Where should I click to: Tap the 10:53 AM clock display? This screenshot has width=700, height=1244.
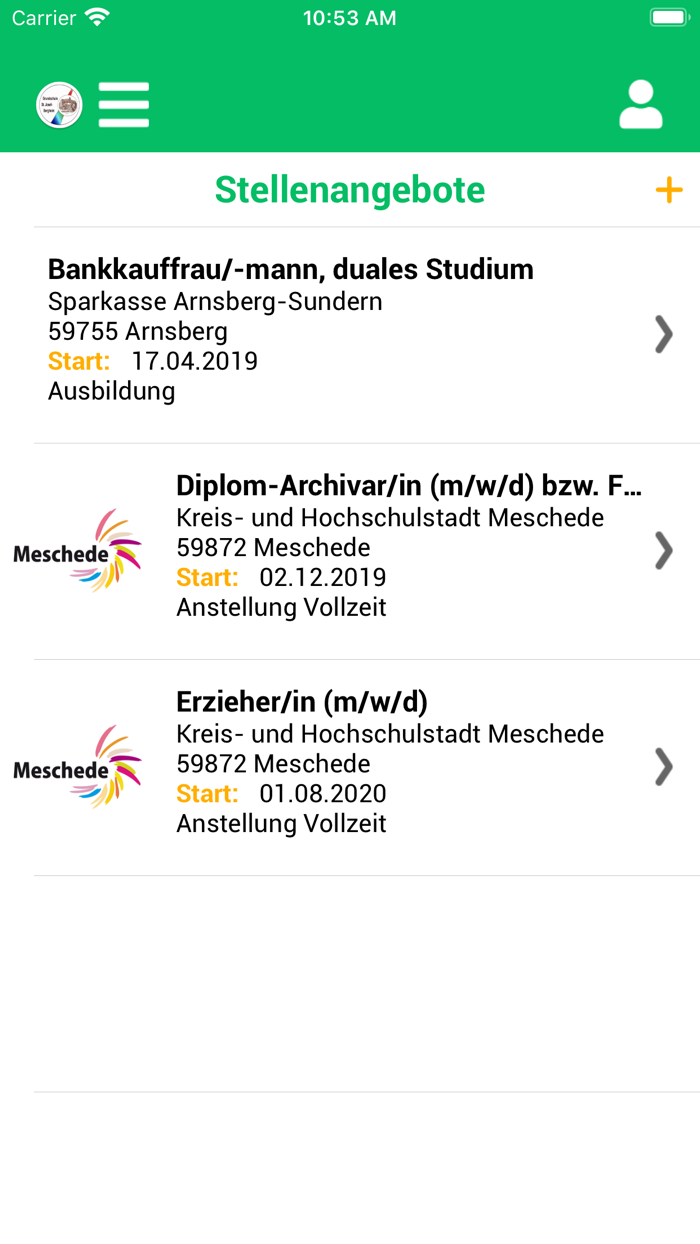point(350,17)
